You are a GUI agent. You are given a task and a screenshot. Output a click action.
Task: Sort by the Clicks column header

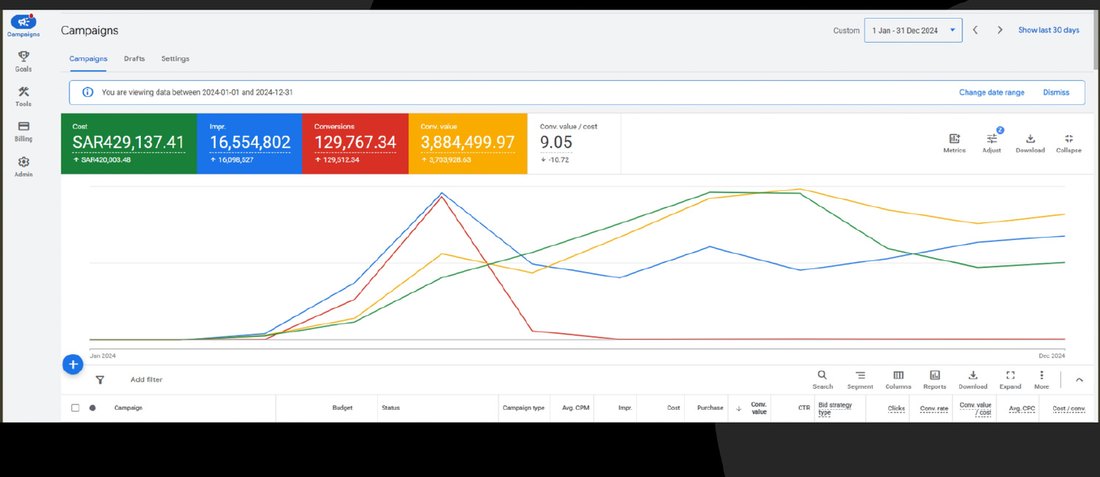coord(896,408)
